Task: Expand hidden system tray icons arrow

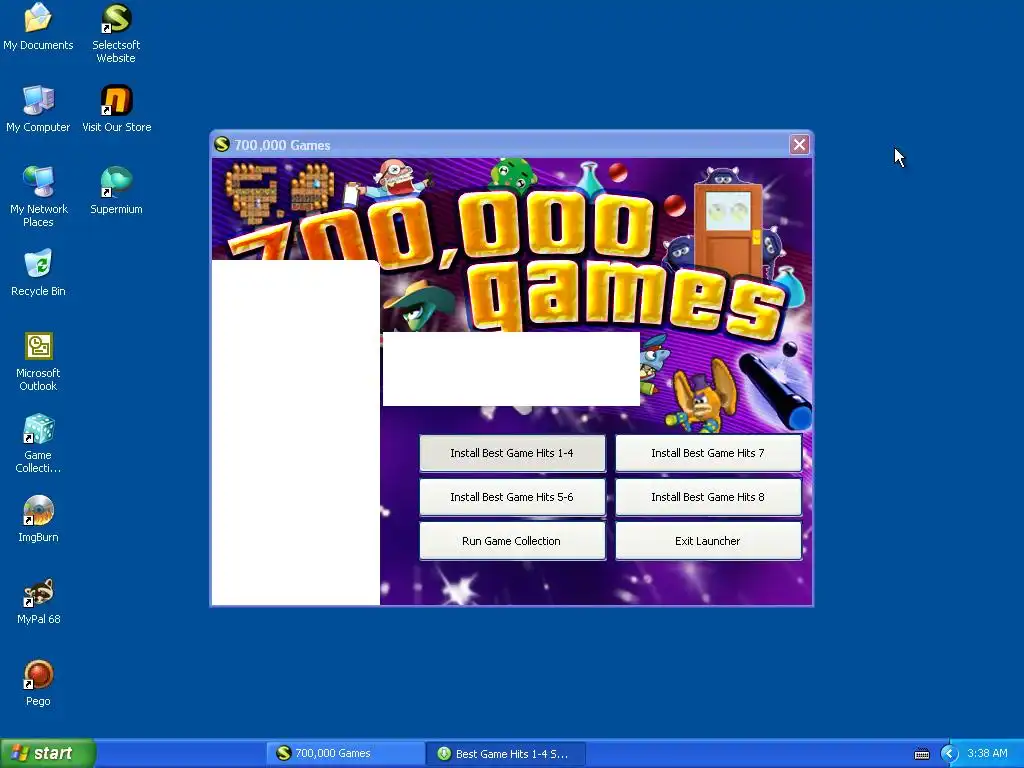Action: tap(949, 754)
